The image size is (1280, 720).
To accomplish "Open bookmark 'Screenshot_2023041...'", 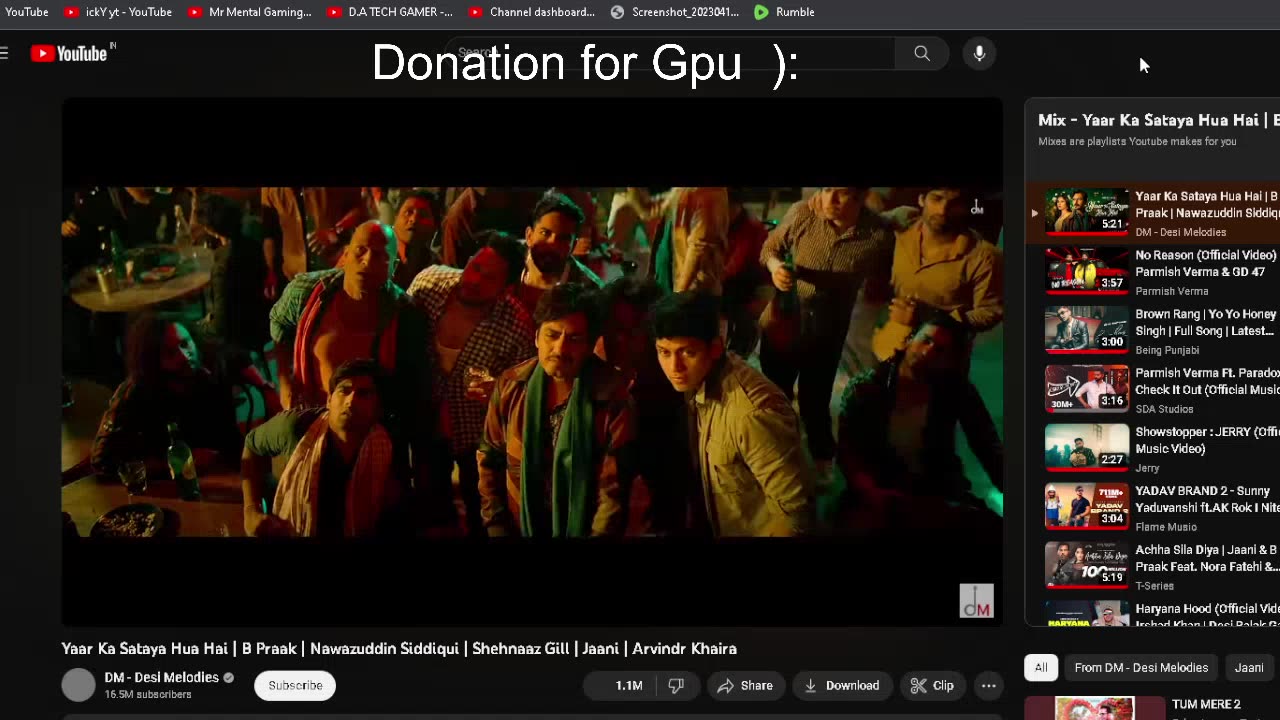I will pyautogui.click(x=675, y=12).
